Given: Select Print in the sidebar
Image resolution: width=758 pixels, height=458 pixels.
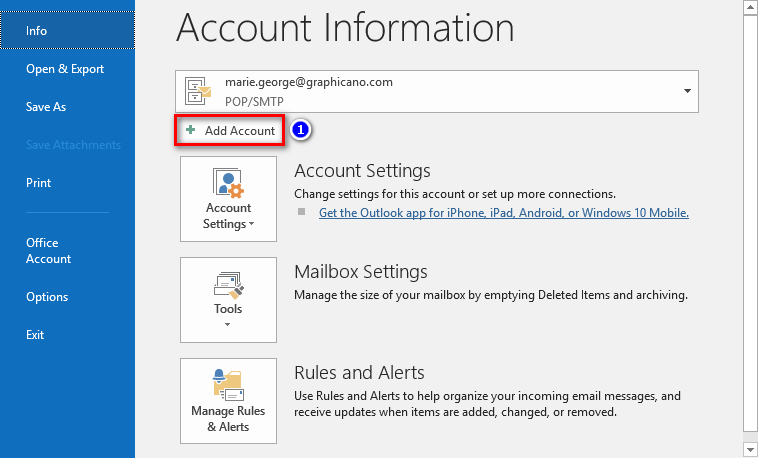Looking at the screenshot, I should pos(38,183).
